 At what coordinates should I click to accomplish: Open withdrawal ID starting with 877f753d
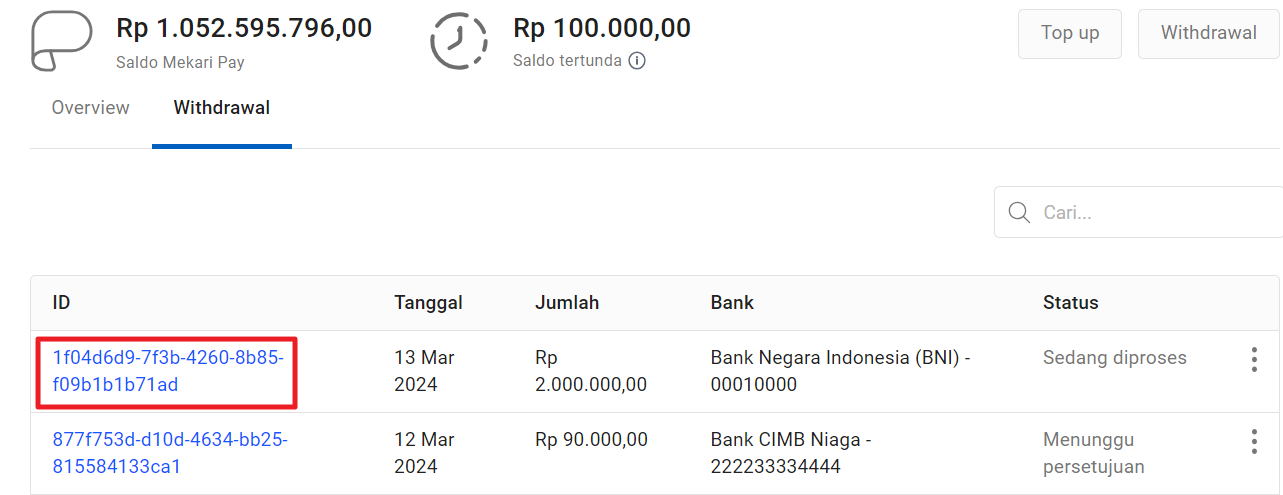click(170, 452)
